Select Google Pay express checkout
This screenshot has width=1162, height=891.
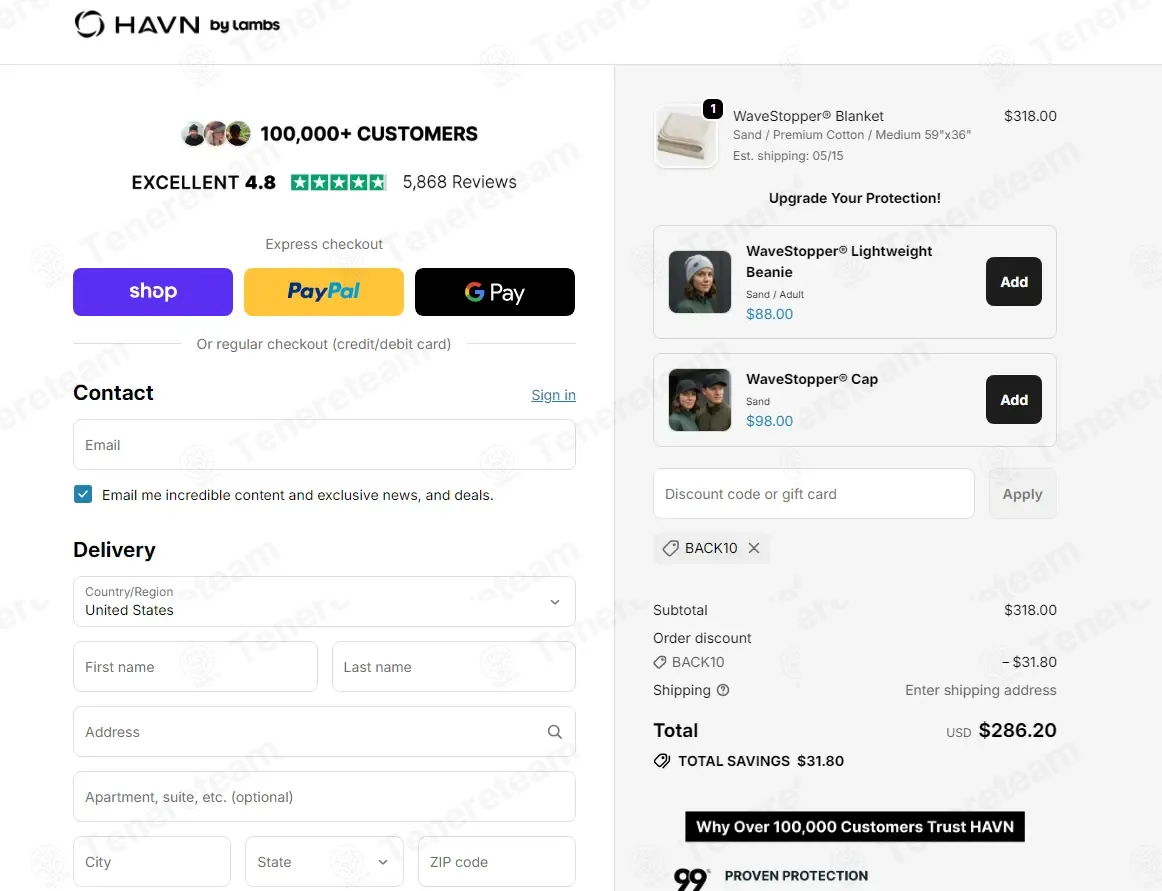pos(495,291)
